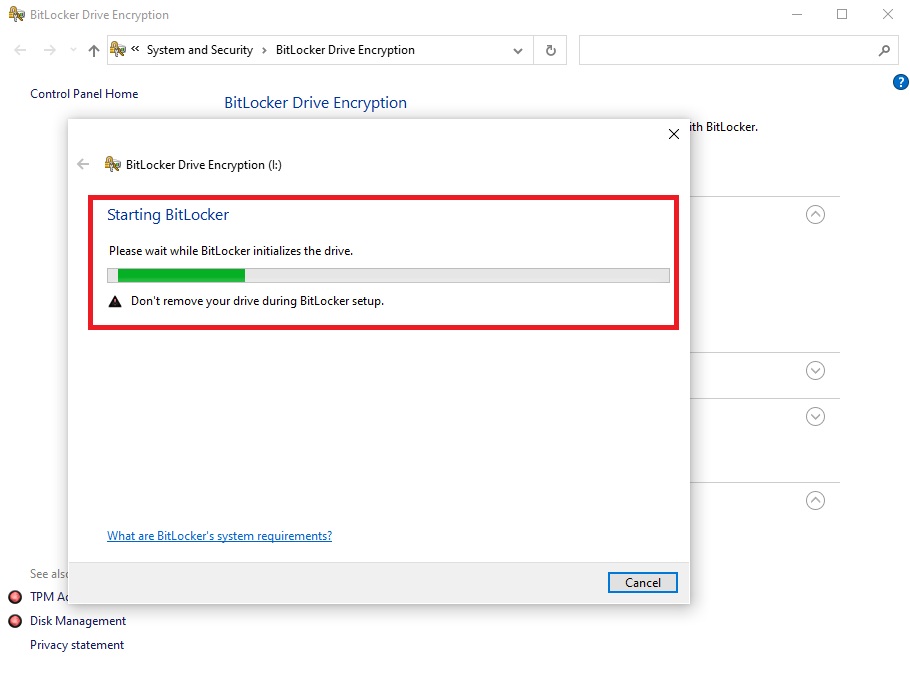
Task: Collapse the topmost drive section chevron
Action: (815, 214)
